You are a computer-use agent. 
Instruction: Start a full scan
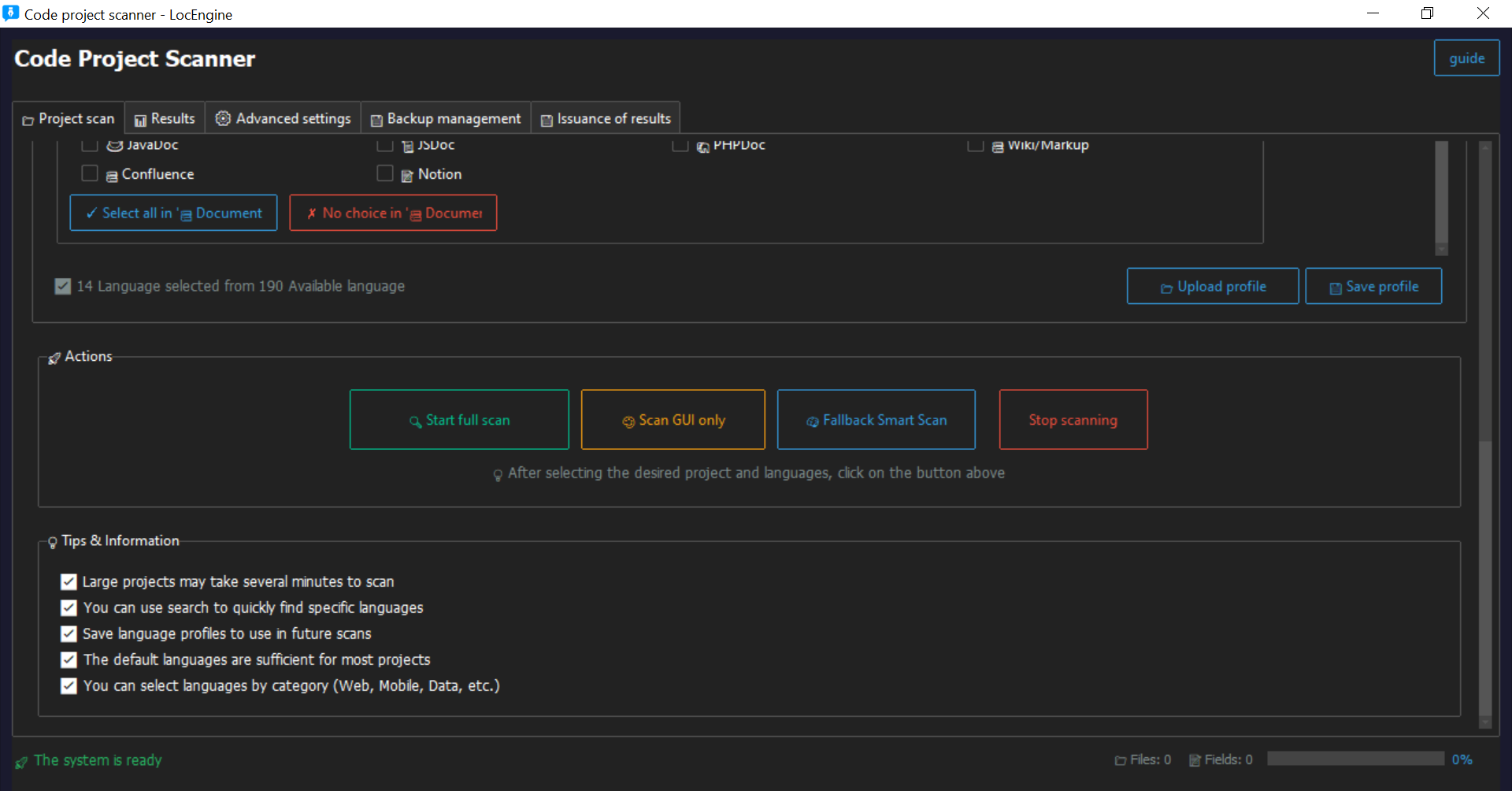[459, 420]
